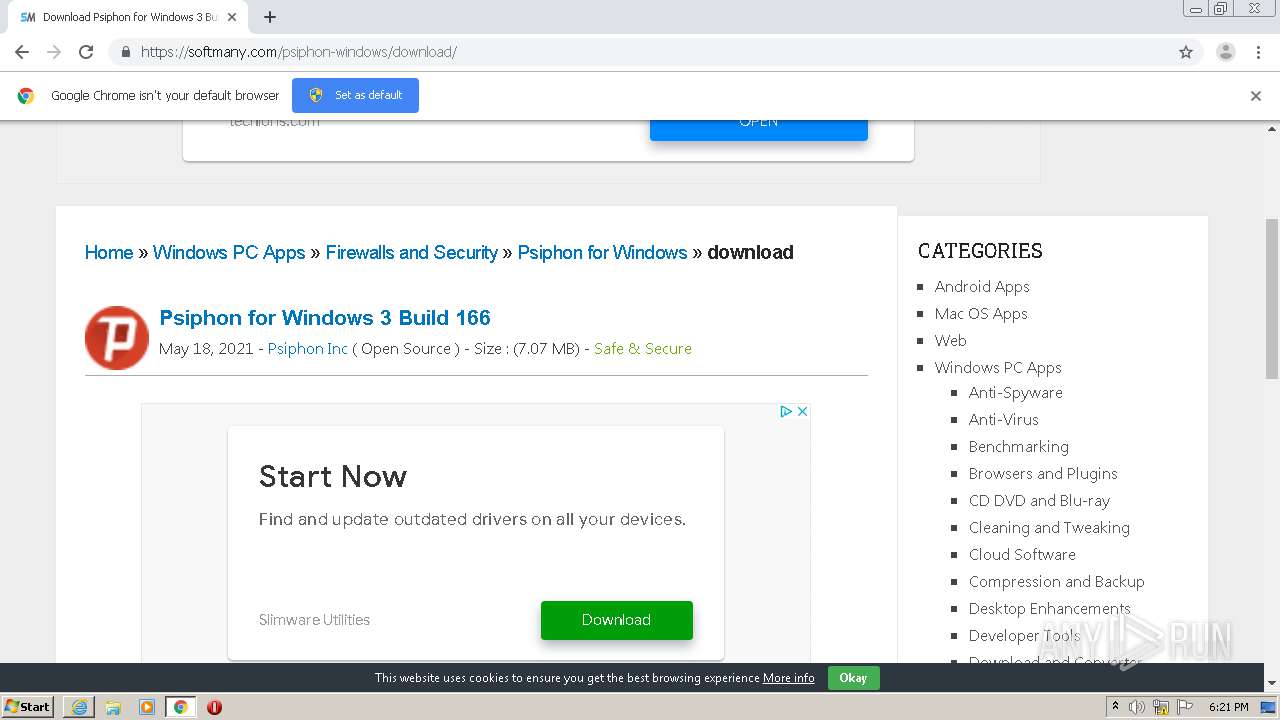Screen dimensions: 1280x720
Task: Open Mac OS Apps category
Action: pyautogui.click(x=981, y=314)
